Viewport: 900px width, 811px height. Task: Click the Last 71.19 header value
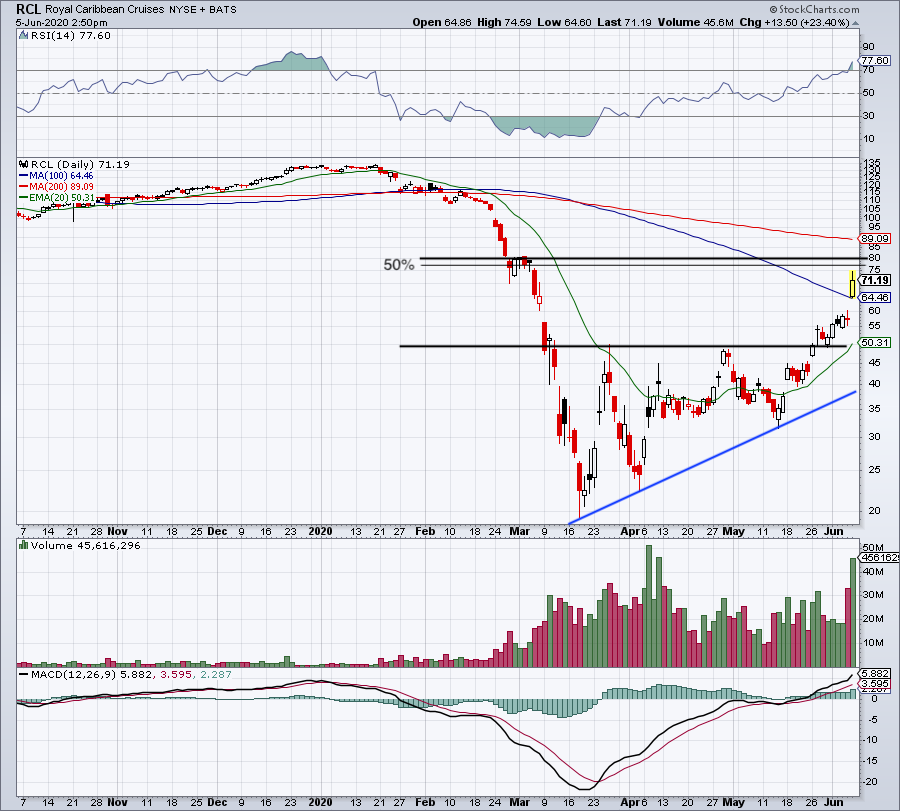(624, 22)
